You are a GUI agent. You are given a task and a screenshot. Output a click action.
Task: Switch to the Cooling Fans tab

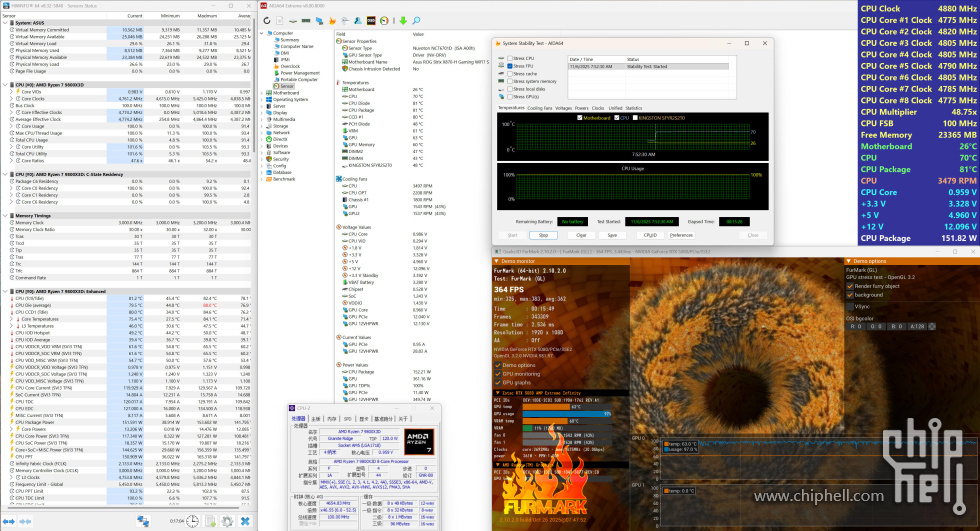coord(539,107)
